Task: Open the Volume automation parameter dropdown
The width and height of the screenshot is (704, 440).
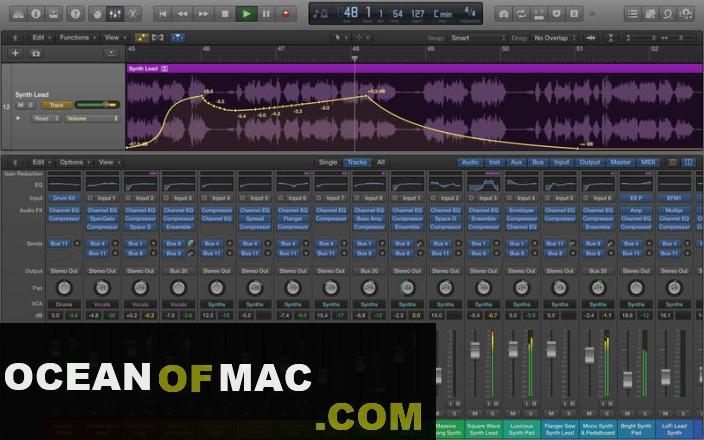Action: [x=92, y=119]
